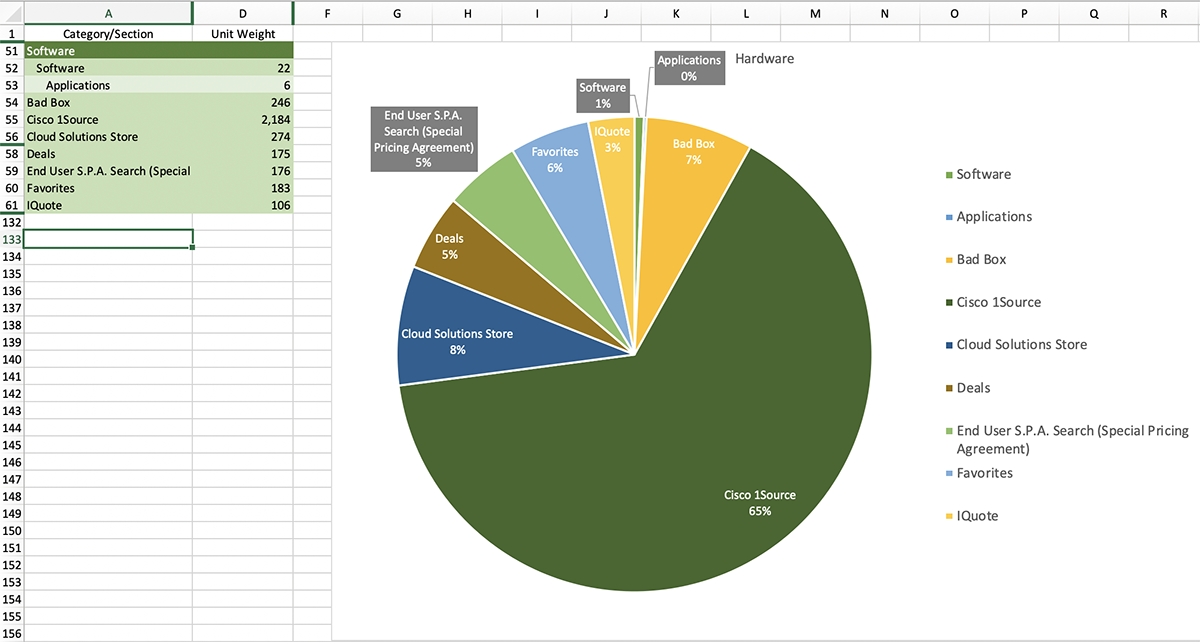The image size is (1200, 642).
Task: Click the value 176 cell
Action: click(243, 171)
